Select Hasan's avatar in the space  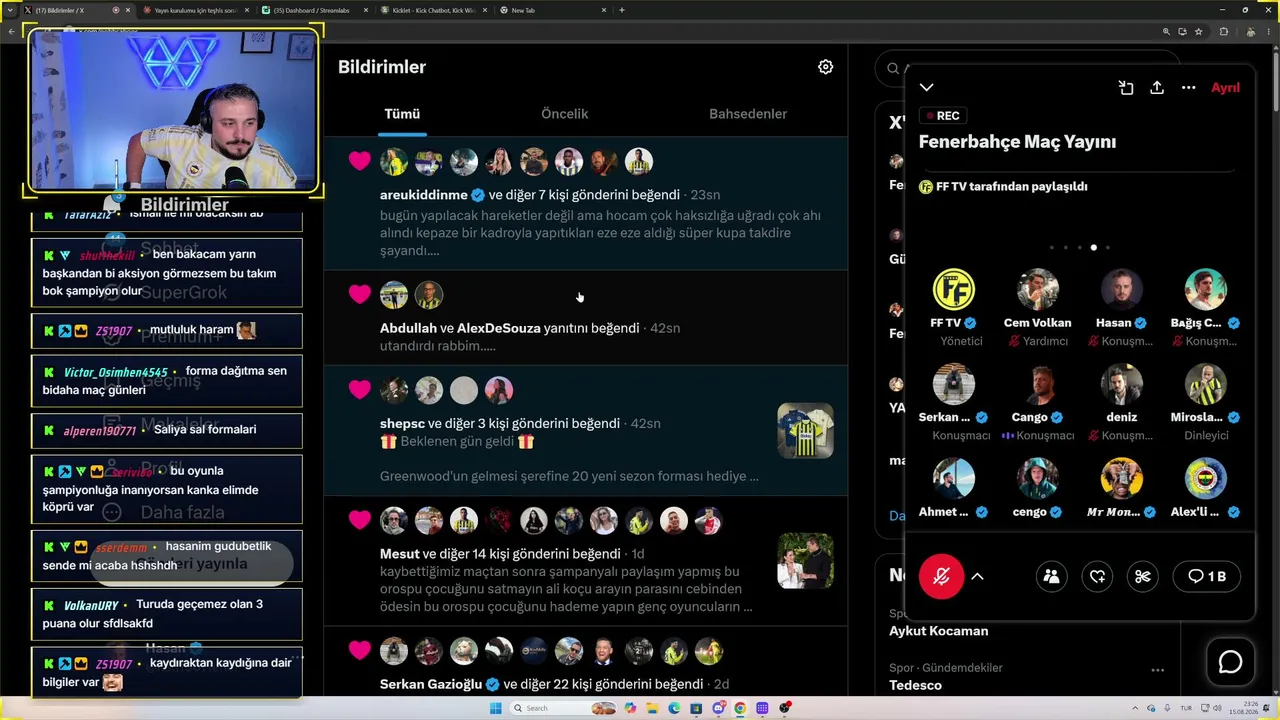coord(1122,290)
